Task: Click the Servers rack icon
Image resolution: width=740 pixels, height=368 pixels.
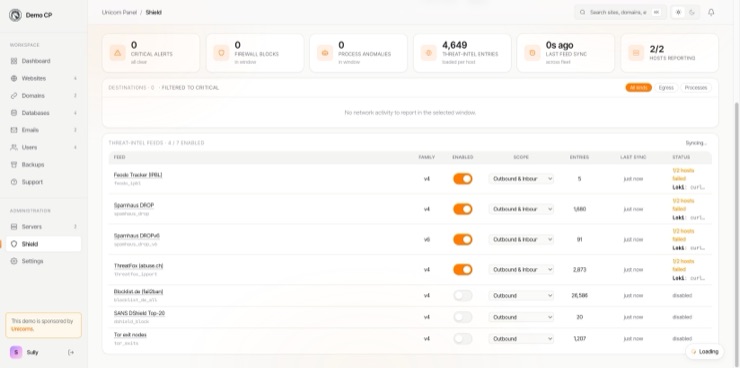Action: pos(14,226)
